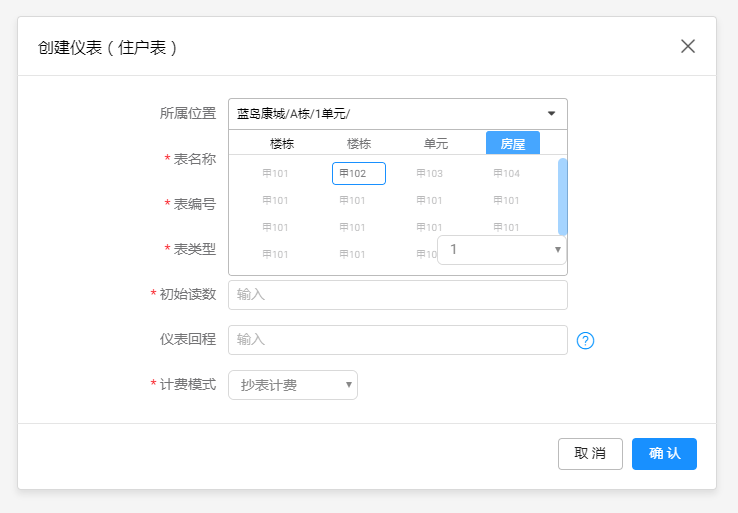738x513 pixels.
Task: Select 甲101 left of 甲102
Action: 275,173
